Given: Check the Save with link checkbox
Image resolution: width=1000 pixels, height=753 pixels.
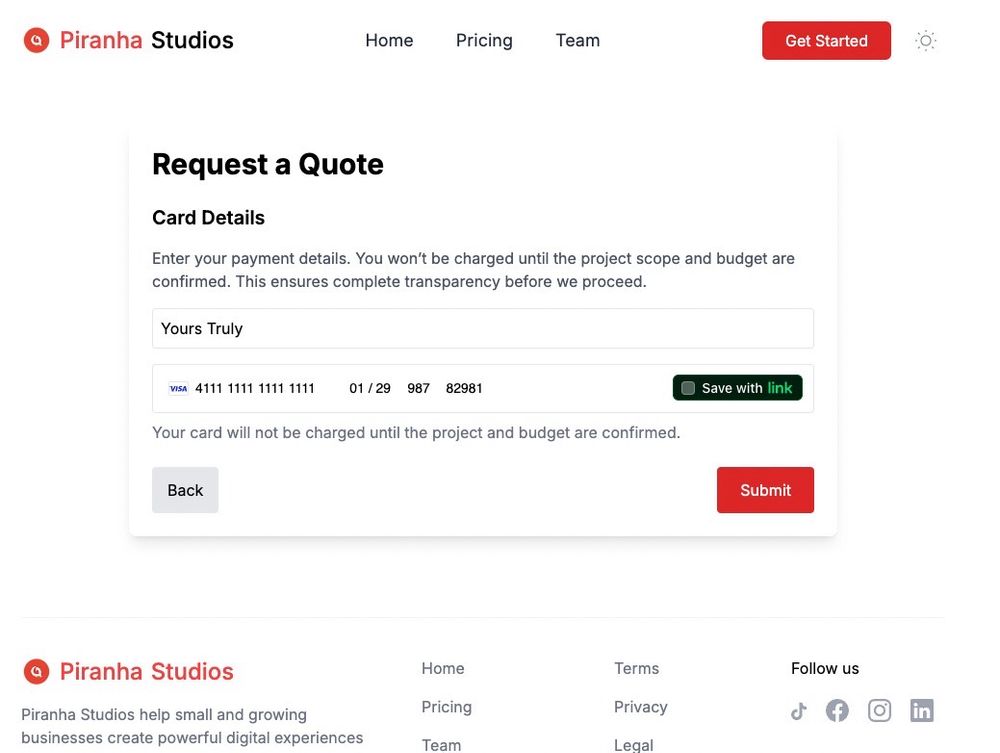Looking at the screenshot, I should (688, 388).
